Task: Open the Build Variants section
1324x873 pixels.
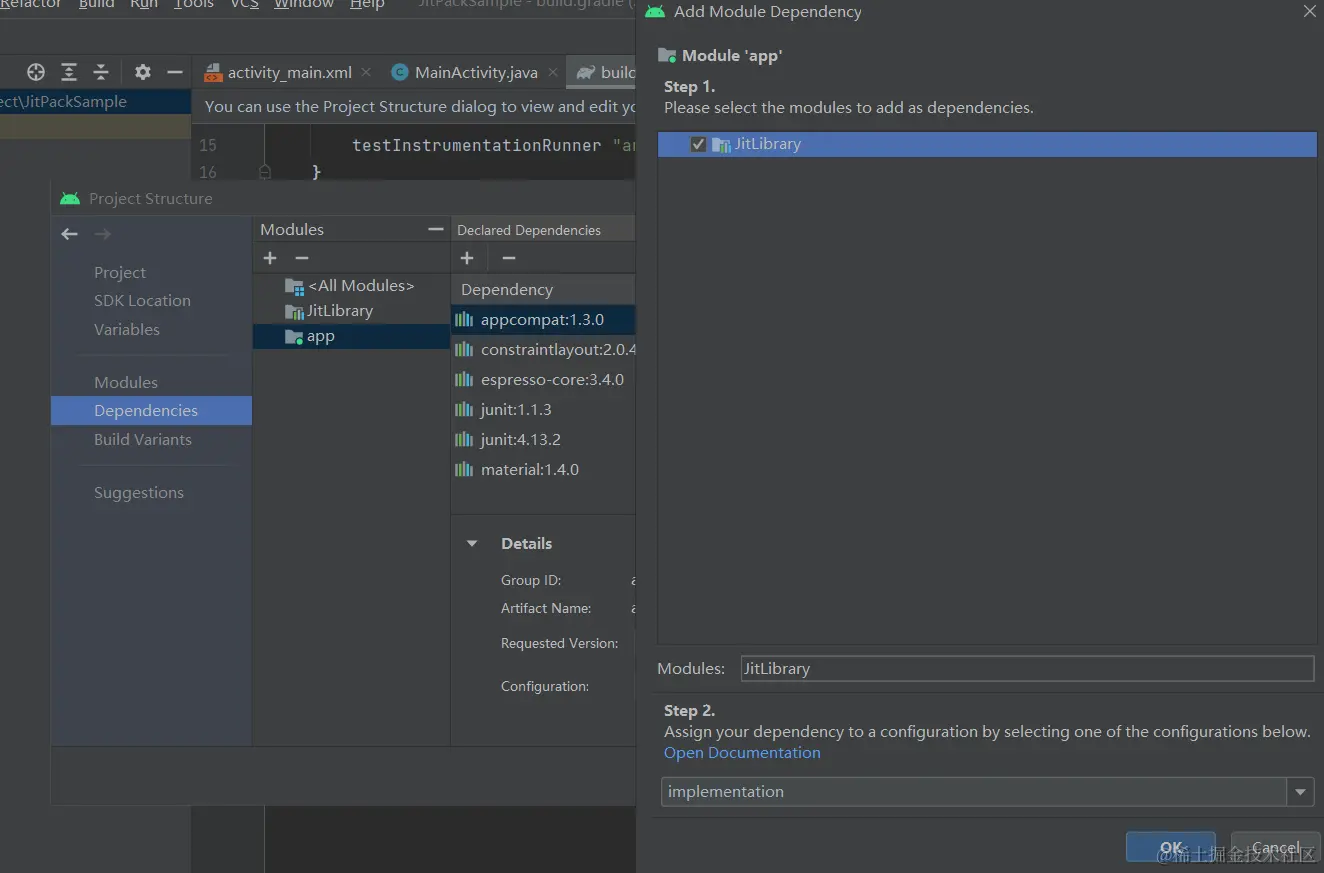Action: coord(143,439)
